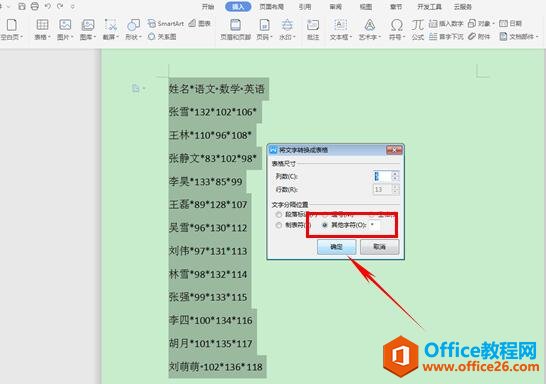546x384 pixels.
Task: Open the 开发工具 developer tools tab
Action: pos(429,7)
